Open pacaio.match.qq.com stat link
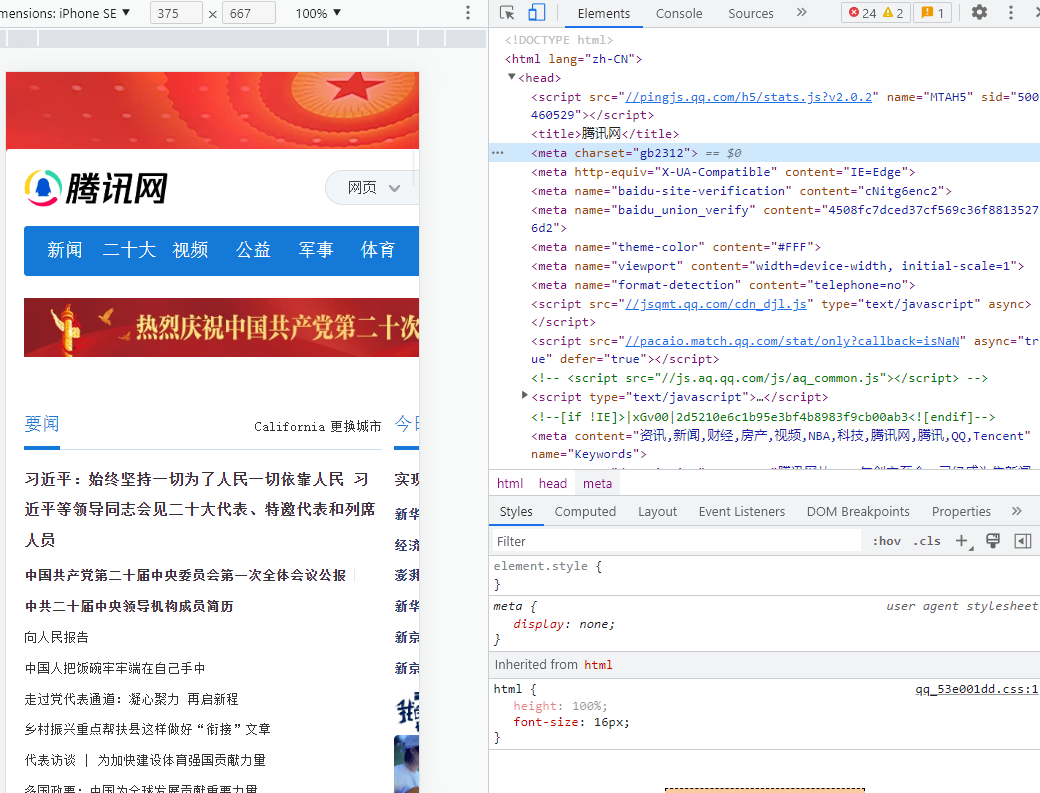This screenshot has width=1040, height=793. (792, 341)
